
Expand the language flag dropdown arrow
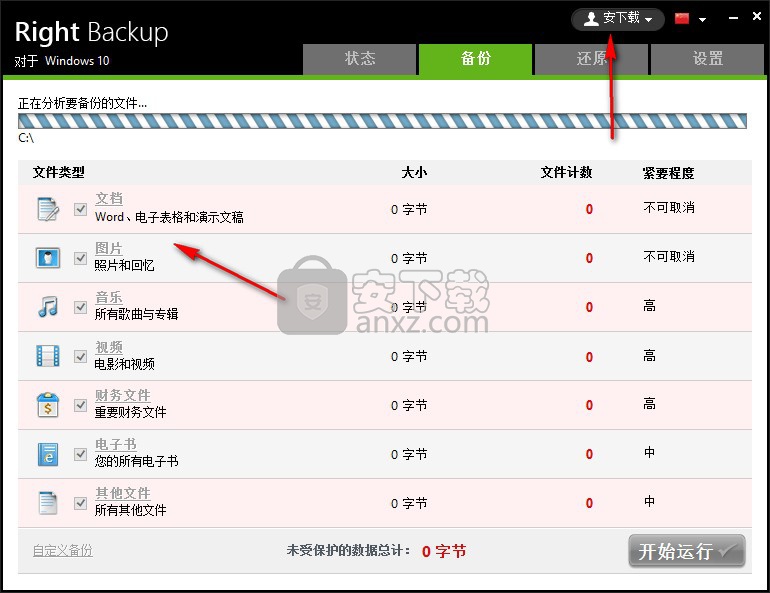(702, 20)
